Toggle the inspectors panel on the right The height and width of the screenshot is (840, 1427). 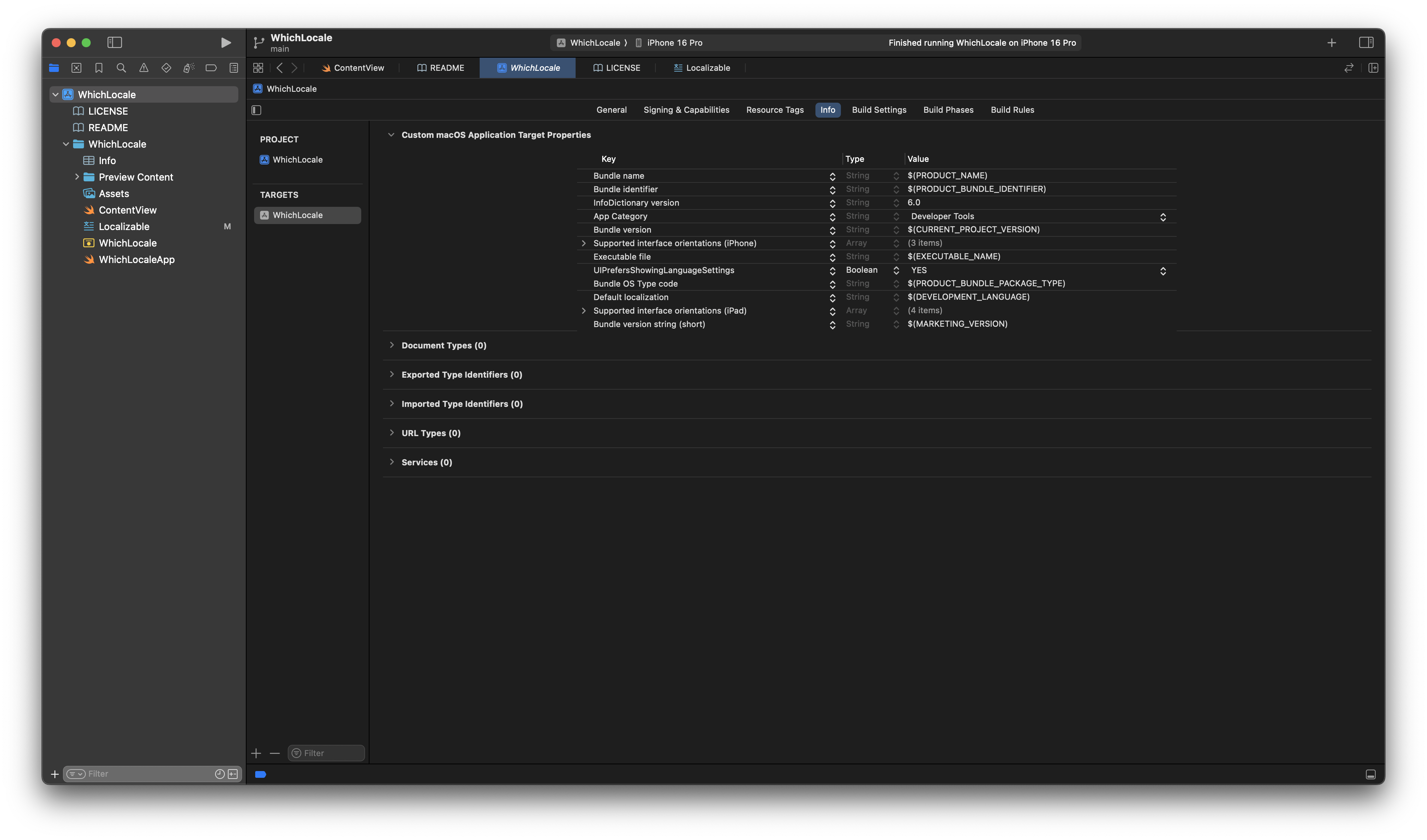click(x=1366, y=42)
